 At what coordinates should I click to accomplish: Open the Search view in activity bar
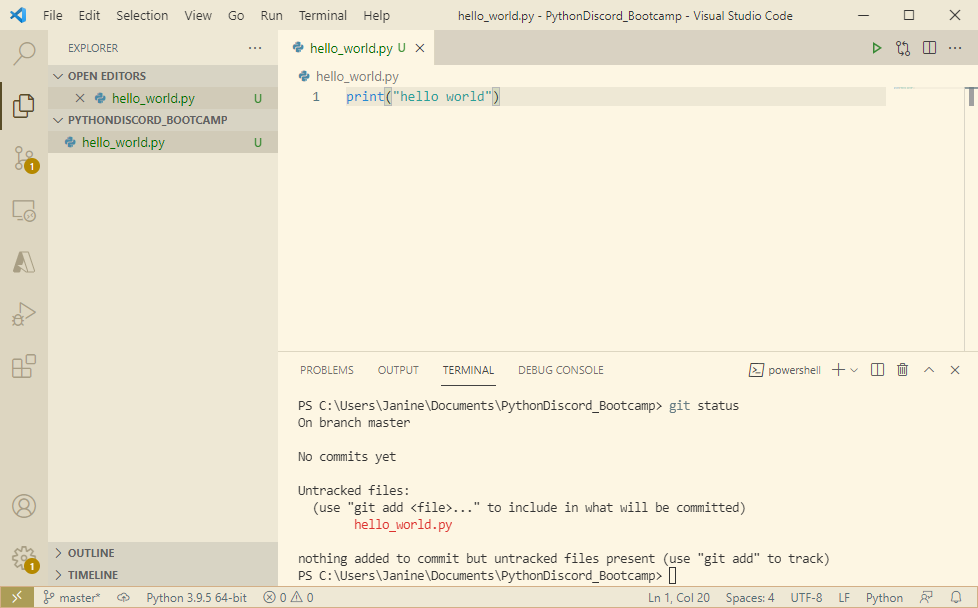24,54
